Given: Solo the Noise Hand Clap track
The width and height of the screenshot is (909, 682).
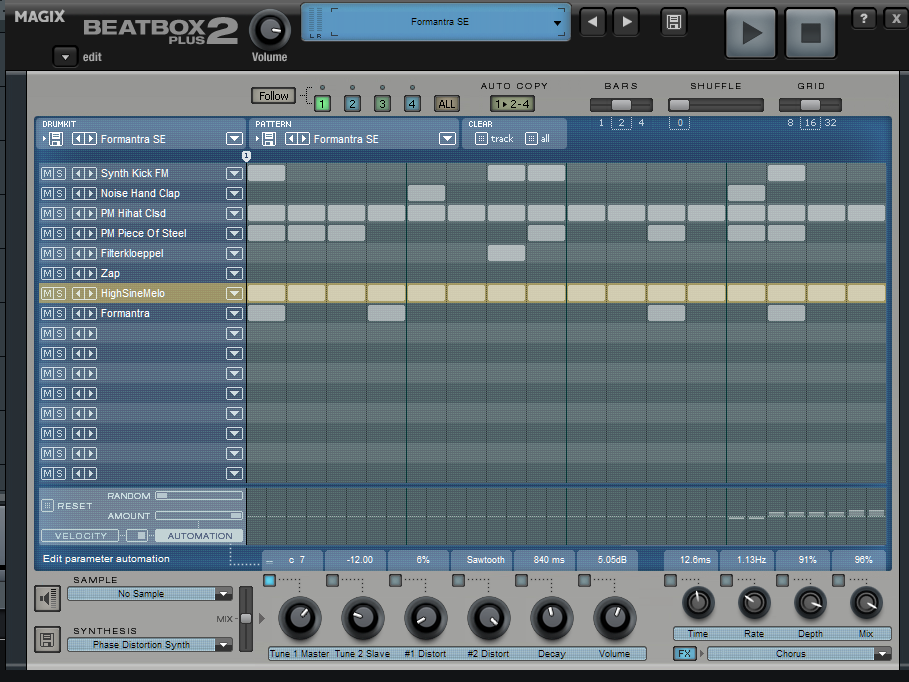Looking at the screenshot, I should tap(60, 193).
